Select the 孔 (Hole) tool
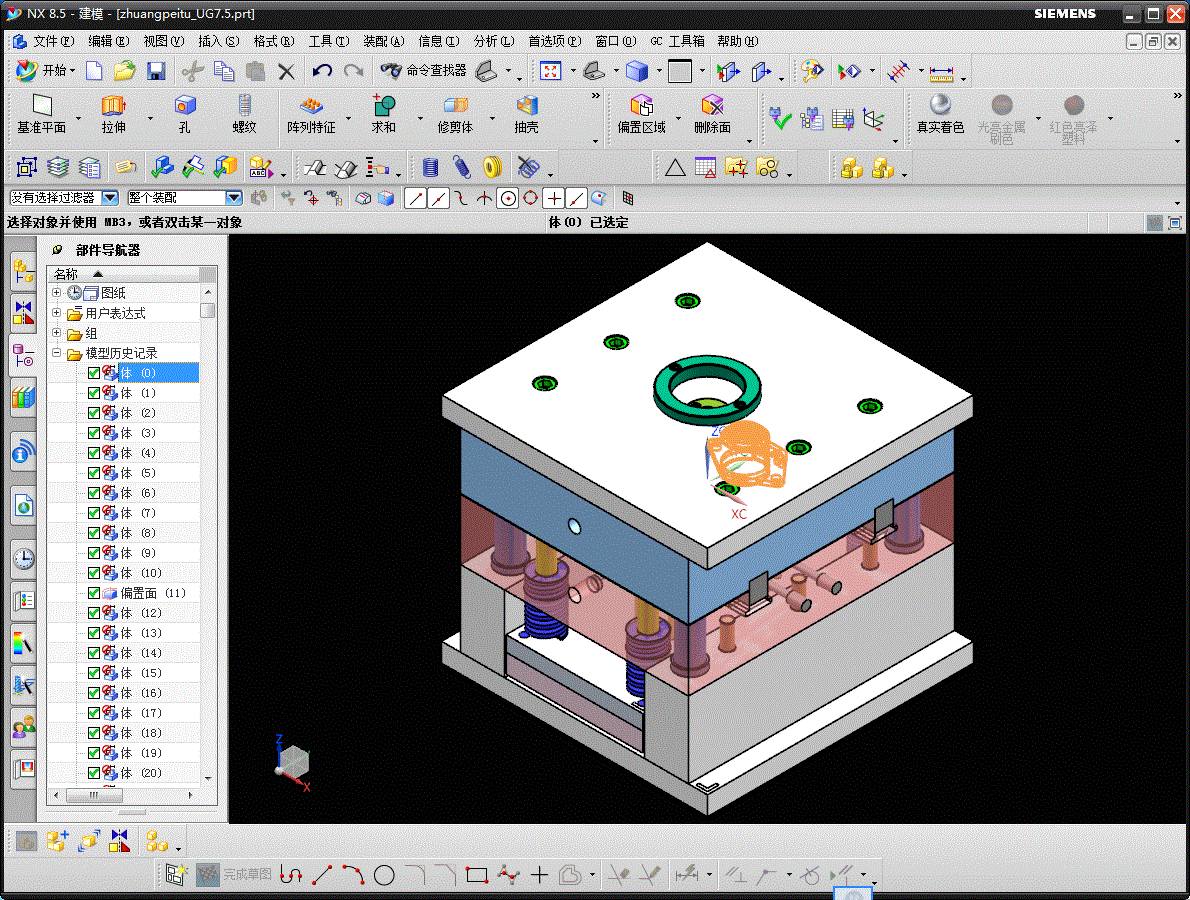This screenshot has width=1190, height=900. click(185, 106)
